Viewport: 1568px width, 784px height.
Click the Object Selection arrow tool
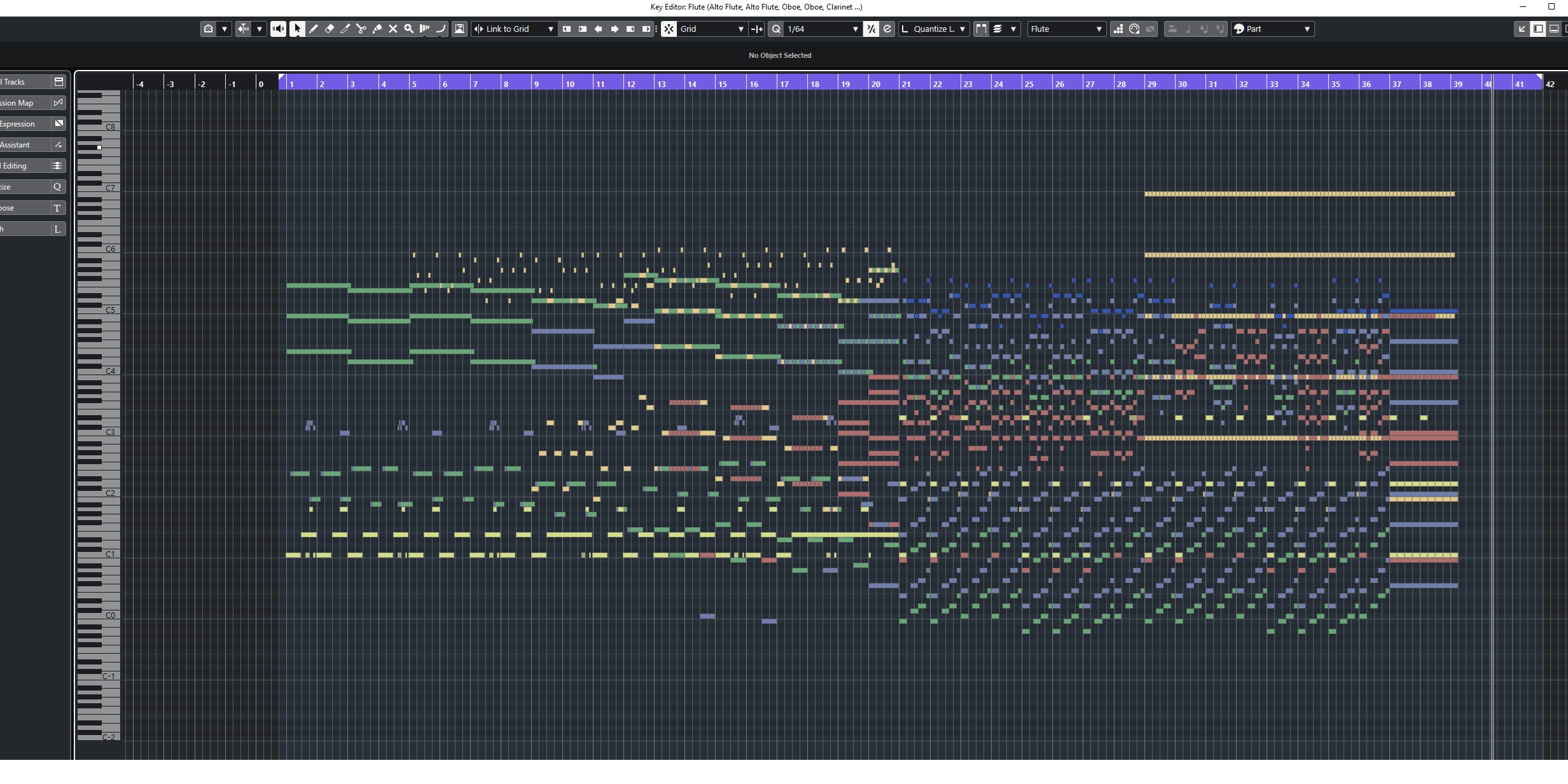tap(297, 29)
